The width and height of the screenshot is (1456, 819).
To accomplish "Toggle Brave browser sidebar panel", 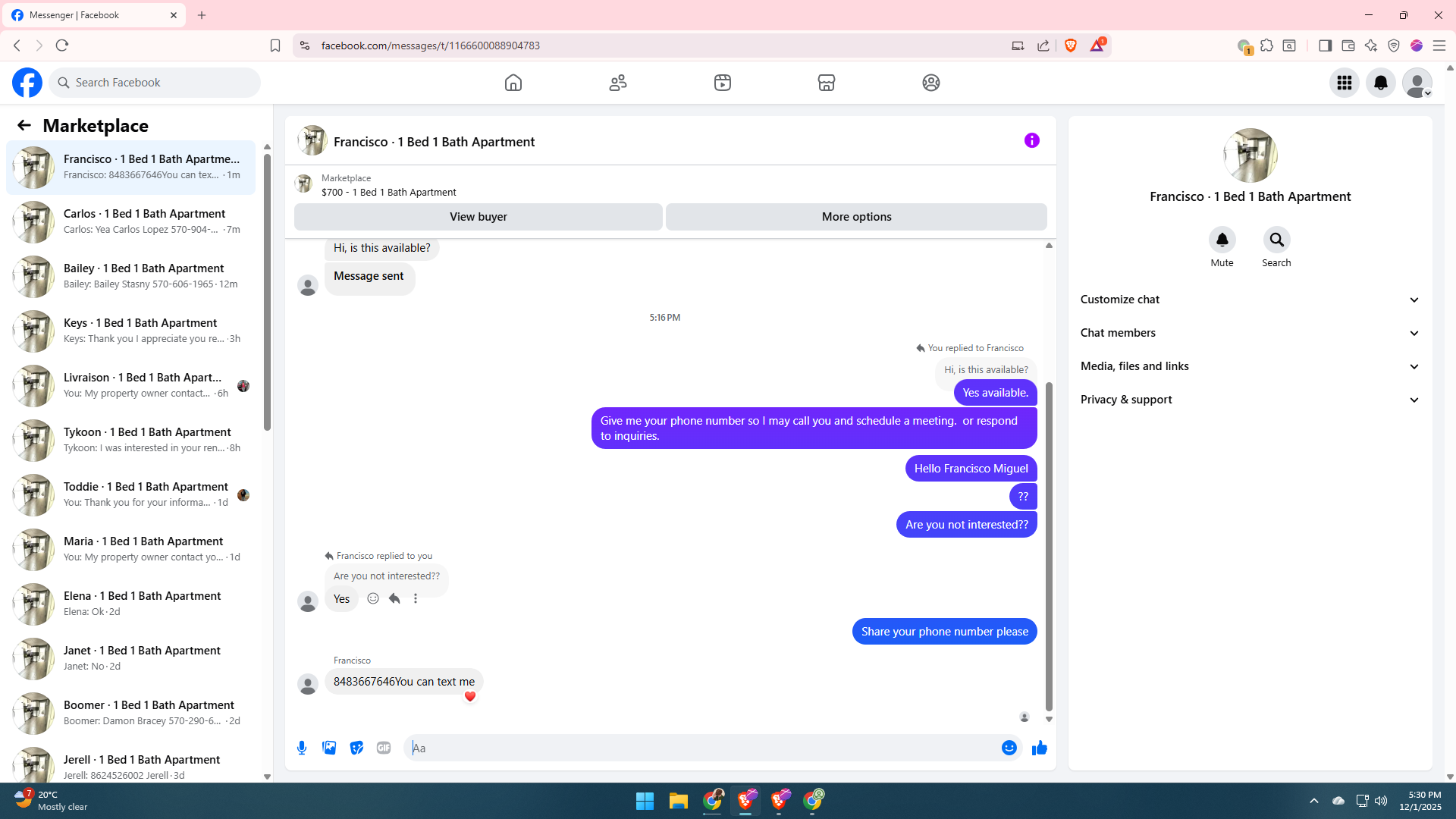I will click(x=1325, y=45).
